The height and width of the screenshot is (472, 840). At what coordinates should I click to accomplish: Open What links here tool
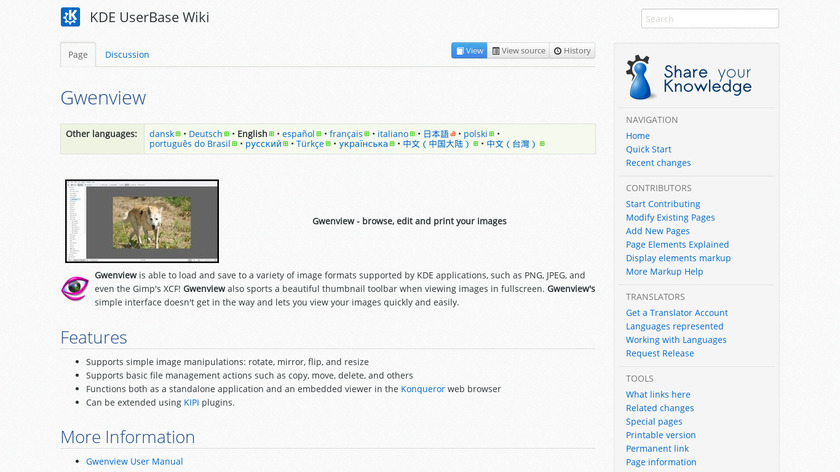(658, 394)
